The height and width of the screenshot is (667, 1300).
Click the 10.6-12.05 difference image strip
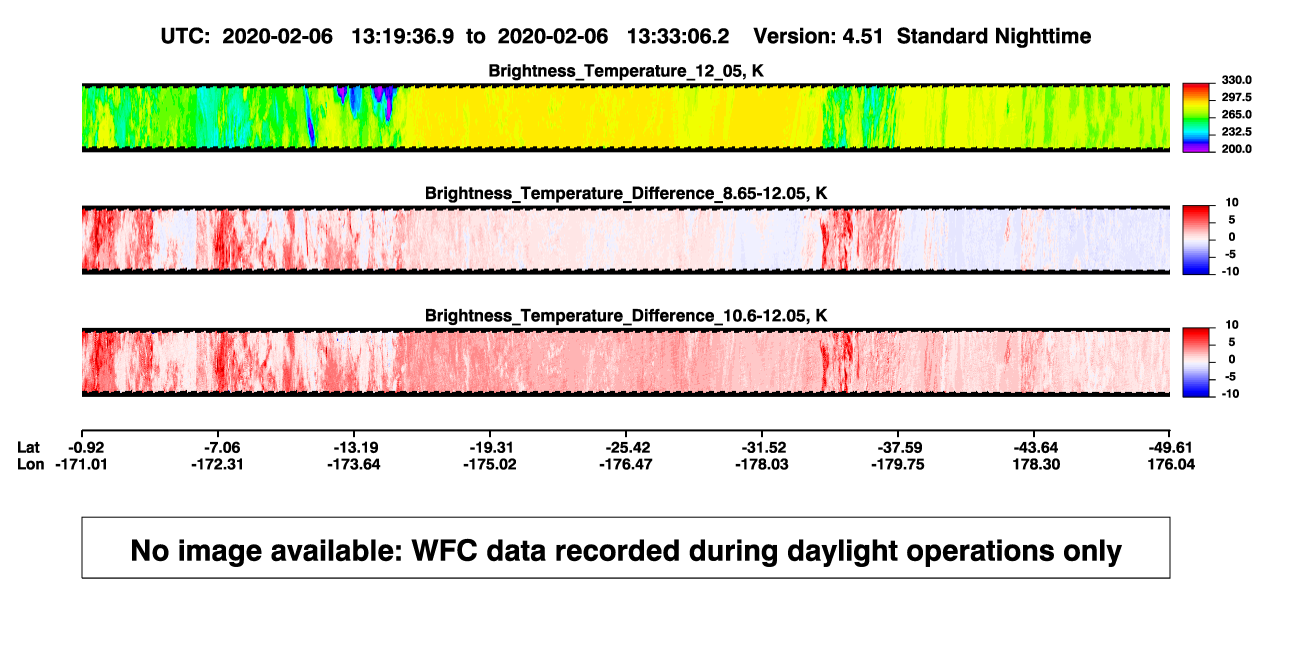pos(626,362)
